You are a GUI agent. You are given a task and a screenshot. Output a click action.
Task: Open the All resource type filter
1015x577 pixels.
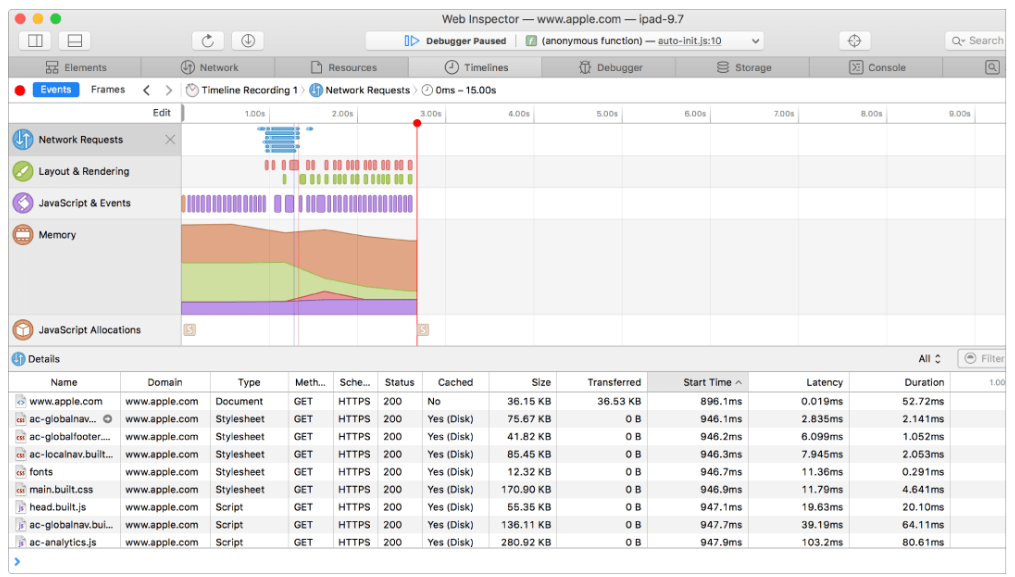click(x=930, y=358)
